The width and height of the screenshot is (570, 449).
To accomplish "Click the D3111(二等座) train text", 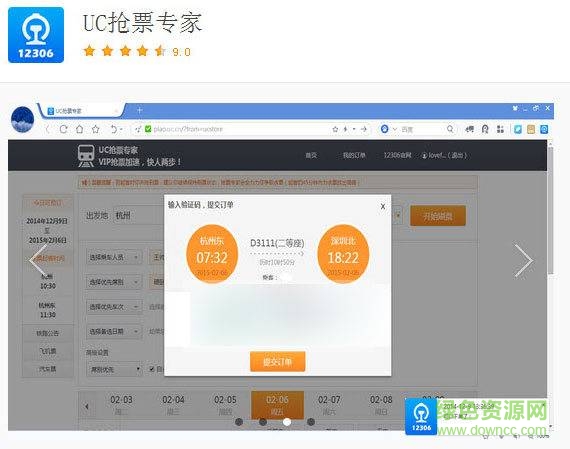I will (x=277, y=243).
